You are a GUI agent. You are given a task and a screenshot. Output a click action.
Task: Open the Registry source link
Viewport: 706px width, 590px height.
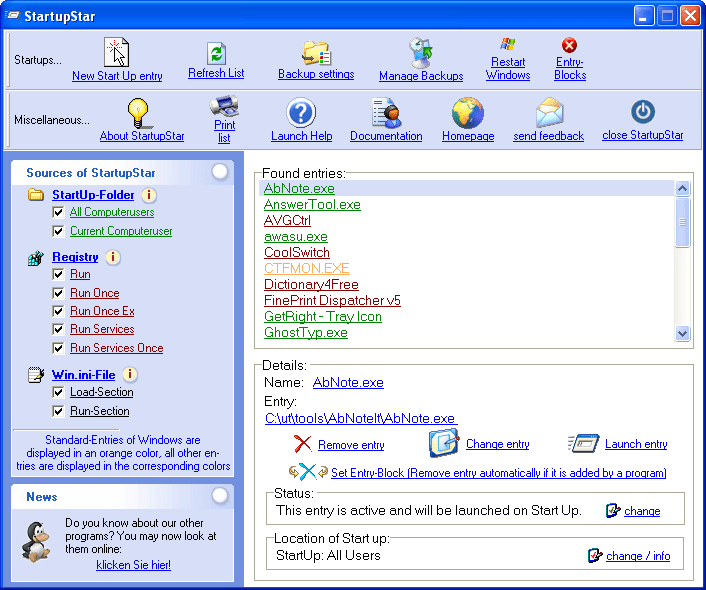tap(75, 257)
